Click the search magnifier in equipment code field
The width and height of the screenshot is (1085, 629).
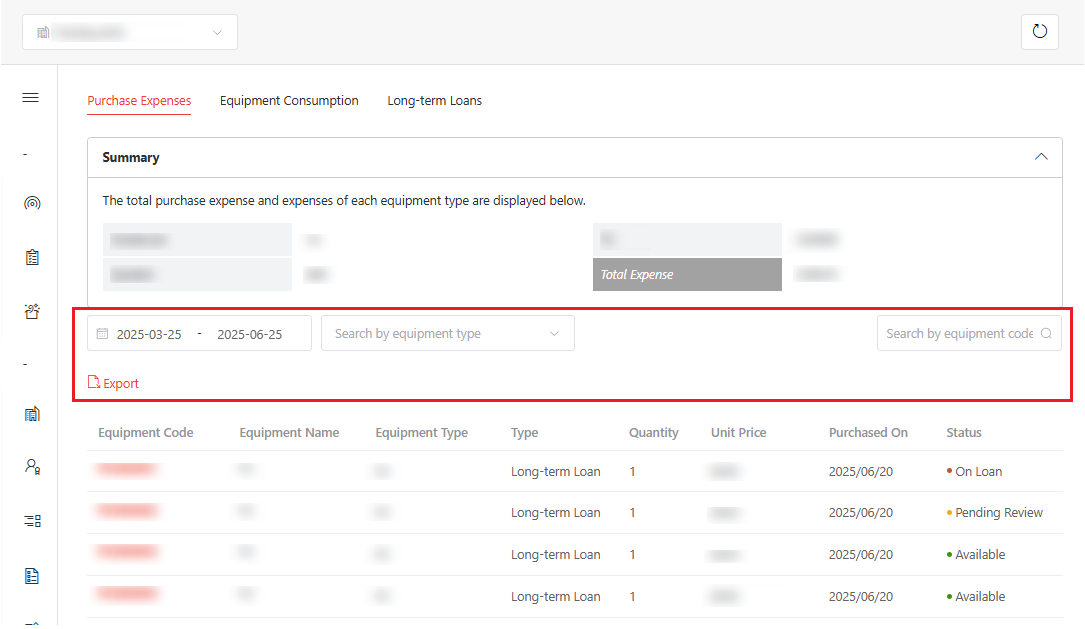click(1046, 334)
